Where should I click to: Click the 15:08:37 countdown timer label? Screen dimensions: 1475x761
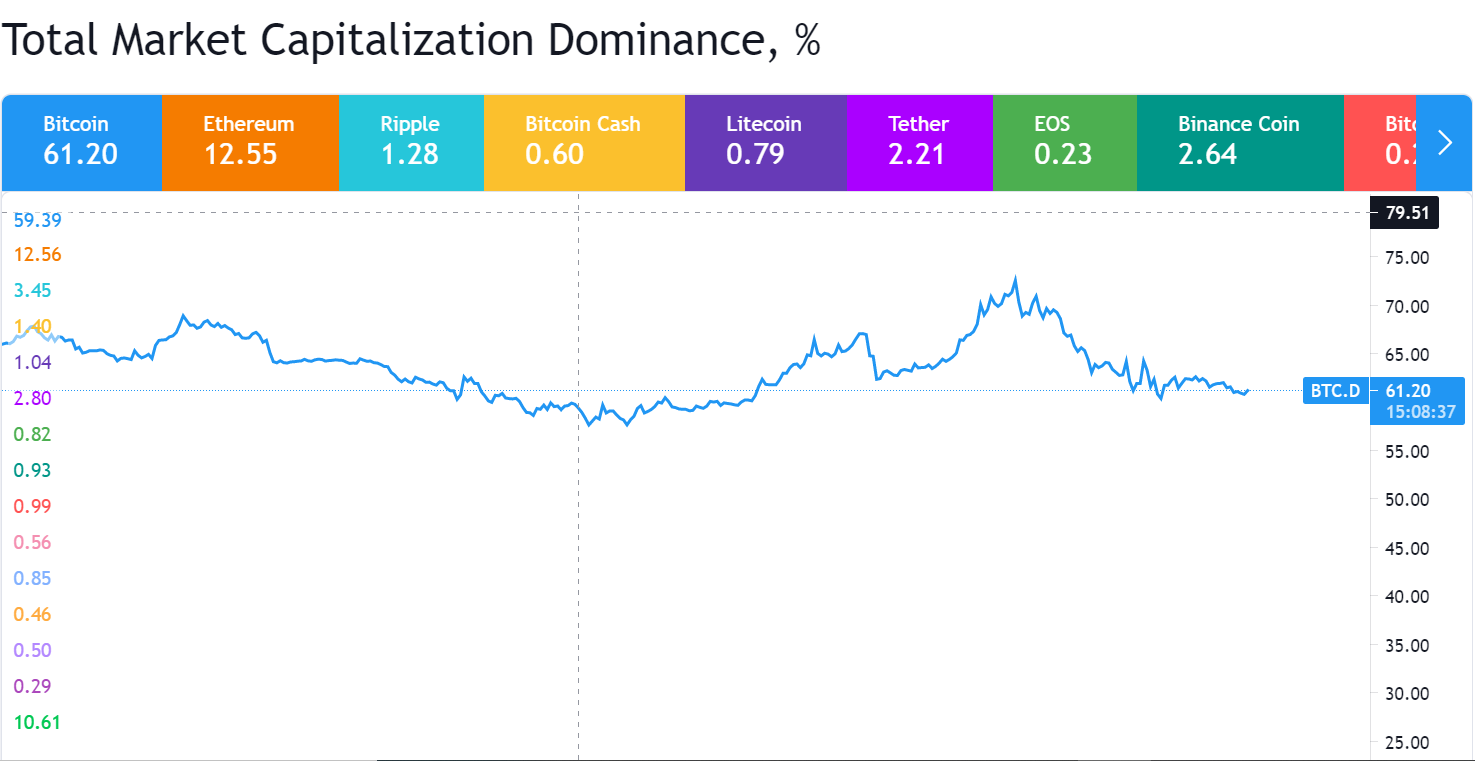1420,412
